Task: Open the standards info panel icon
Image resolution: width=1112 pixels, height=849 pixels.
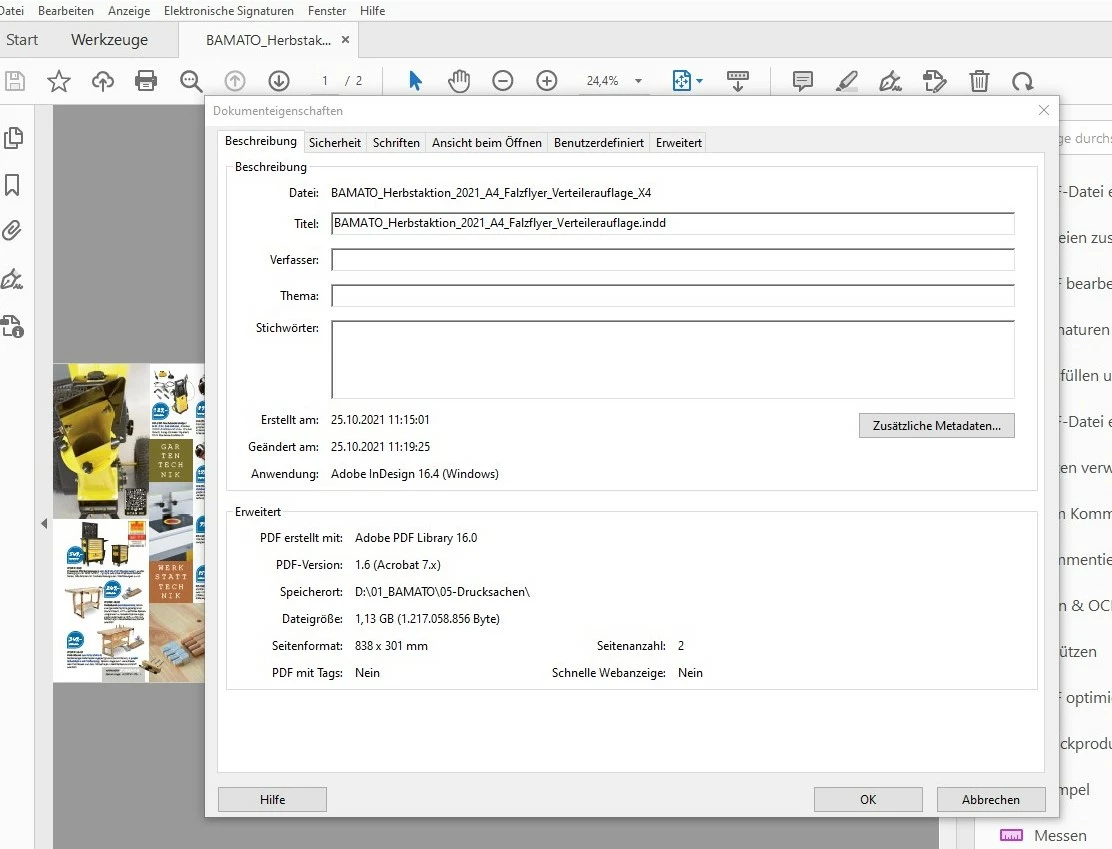Action: point(12,326)
